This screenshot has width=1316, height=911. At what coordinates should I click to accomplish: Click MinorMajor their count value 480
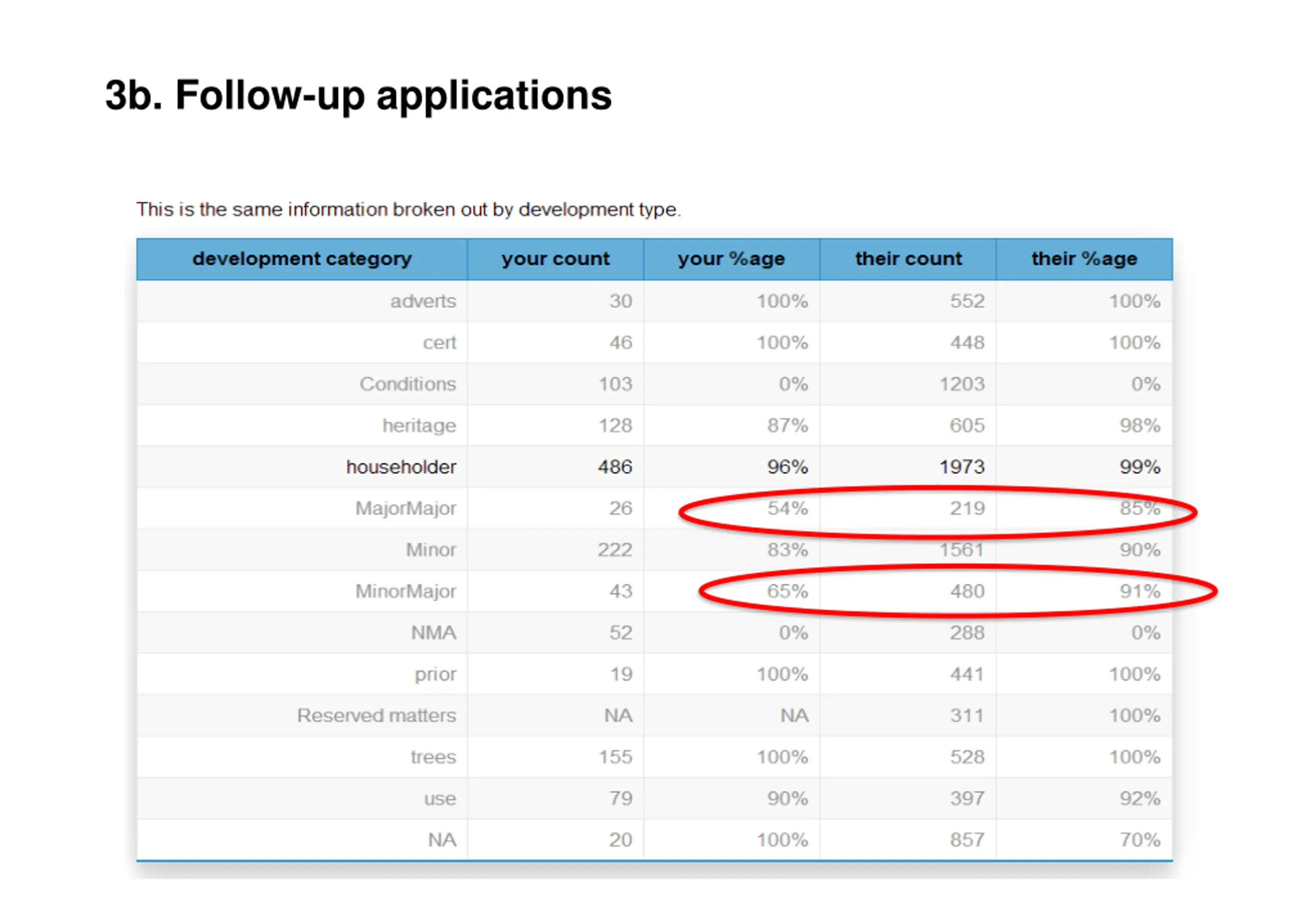[967, 591]
